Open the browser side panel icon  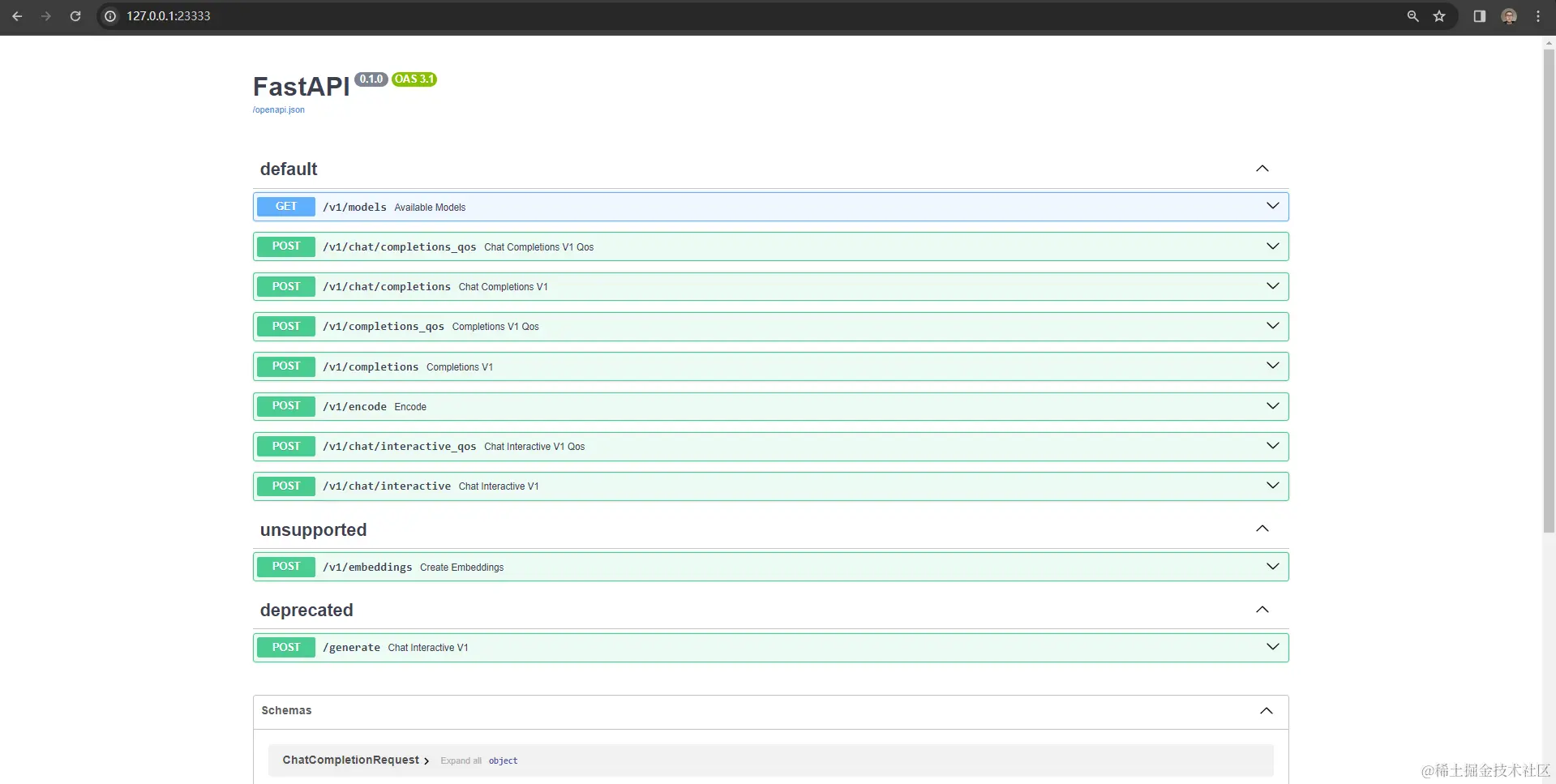click(x=1480, y=16)
